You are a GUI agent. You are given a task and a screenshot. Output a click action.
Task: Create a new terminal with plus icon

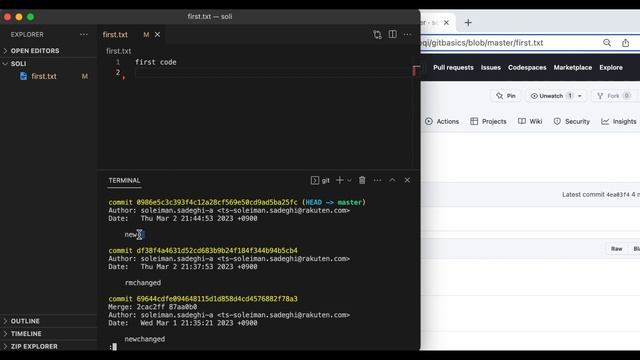pyautogui.click(x=339, y=180)
